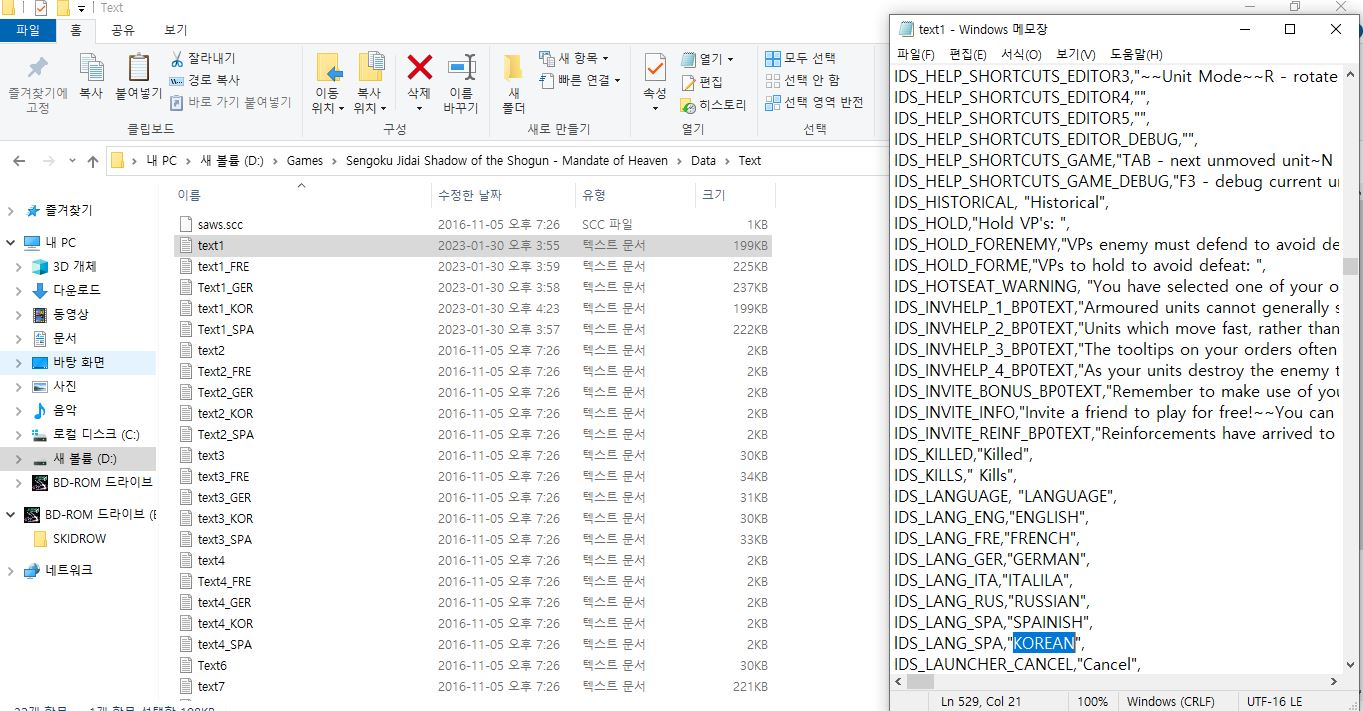Select the SKIDROW folder in sidebar

point(79,539)
